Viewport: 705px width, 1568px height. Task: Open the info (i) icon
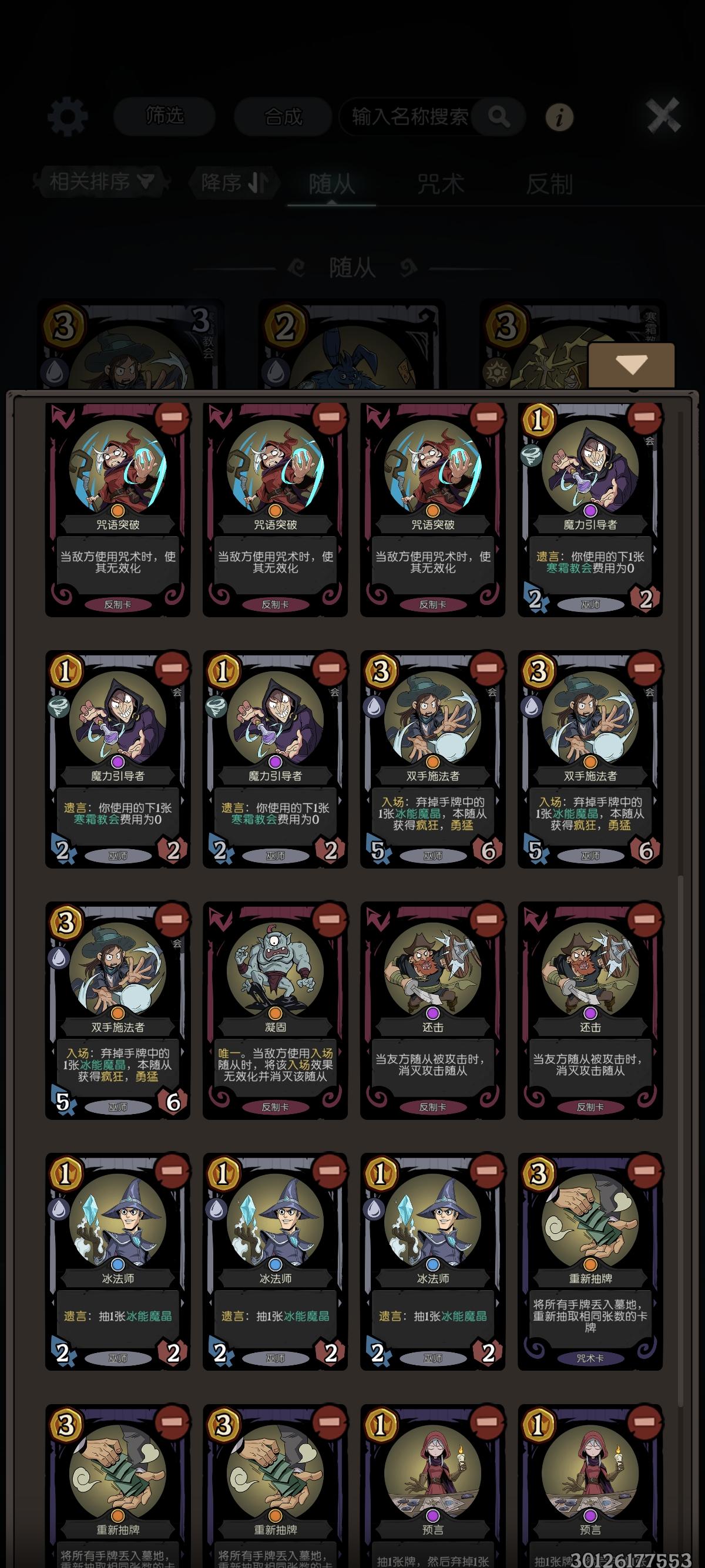tap(559, 116)
